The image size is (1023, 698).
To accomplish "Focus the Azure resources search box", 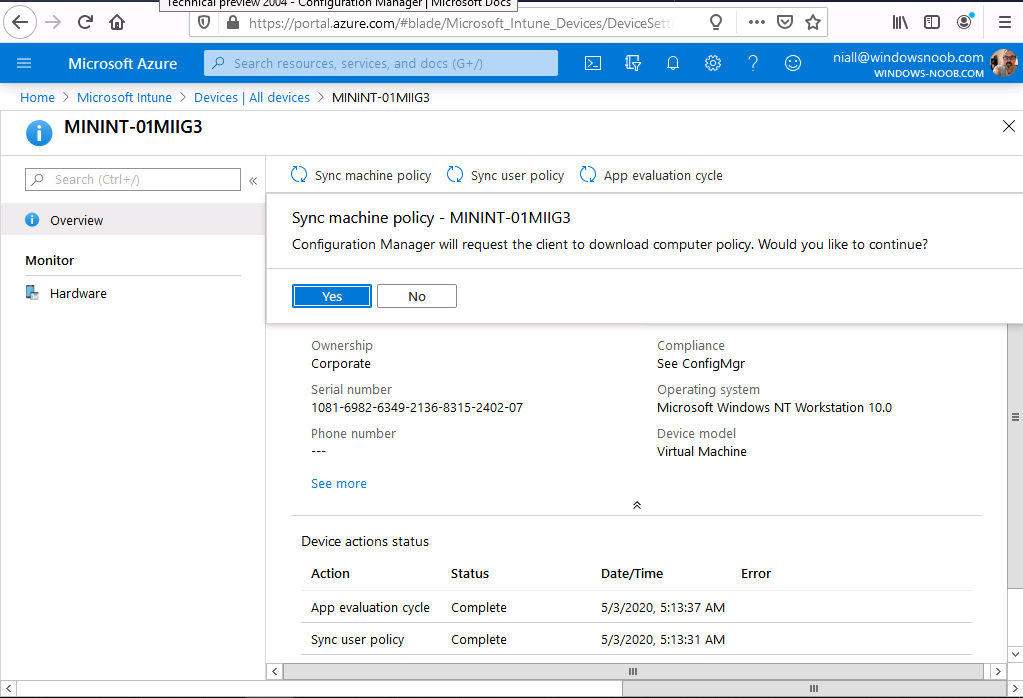I will click(x=381, y=63).
